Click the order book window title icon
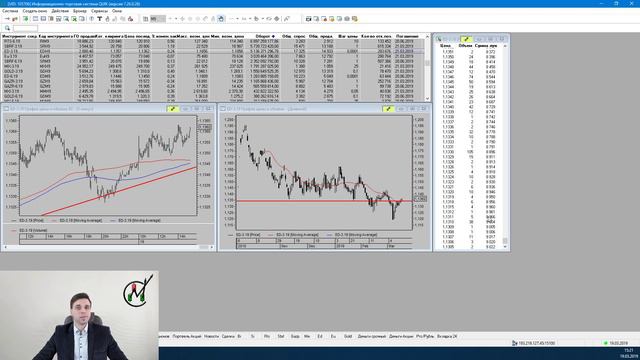 [x=439, y=39]
